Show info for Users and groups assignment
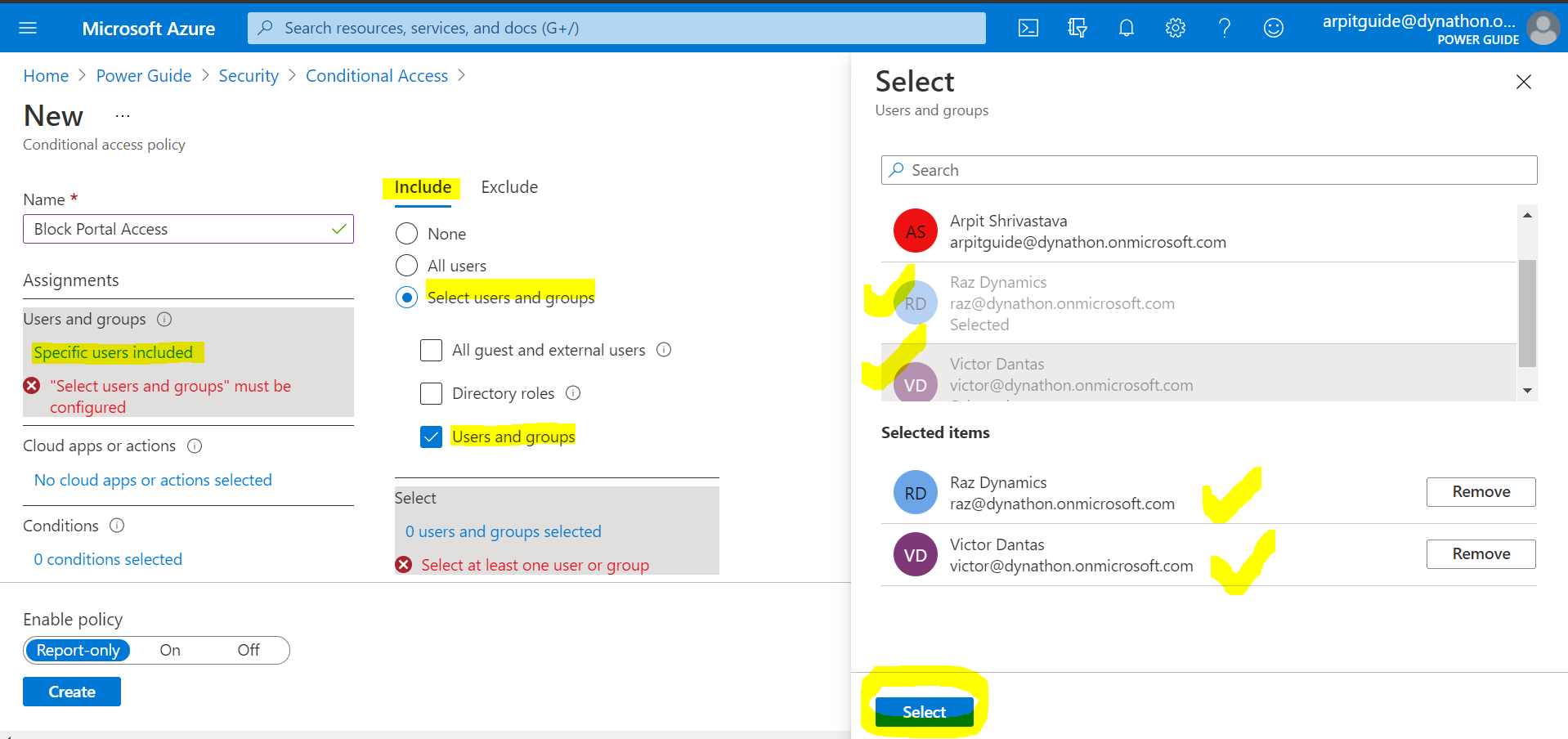Viewport: 1568px width, 739px height. pos(164,319)
